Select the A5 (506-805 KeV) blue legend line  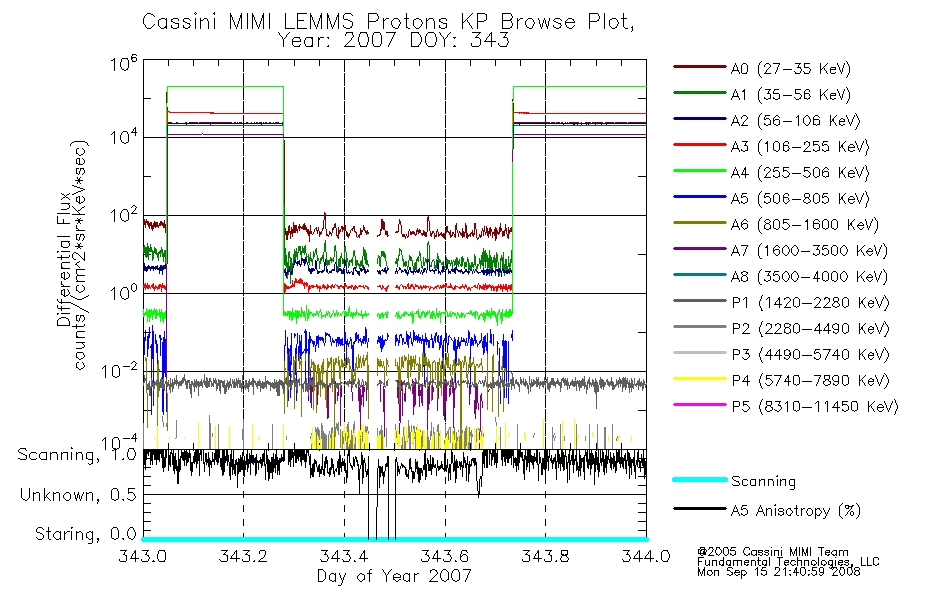coord(700,197)
